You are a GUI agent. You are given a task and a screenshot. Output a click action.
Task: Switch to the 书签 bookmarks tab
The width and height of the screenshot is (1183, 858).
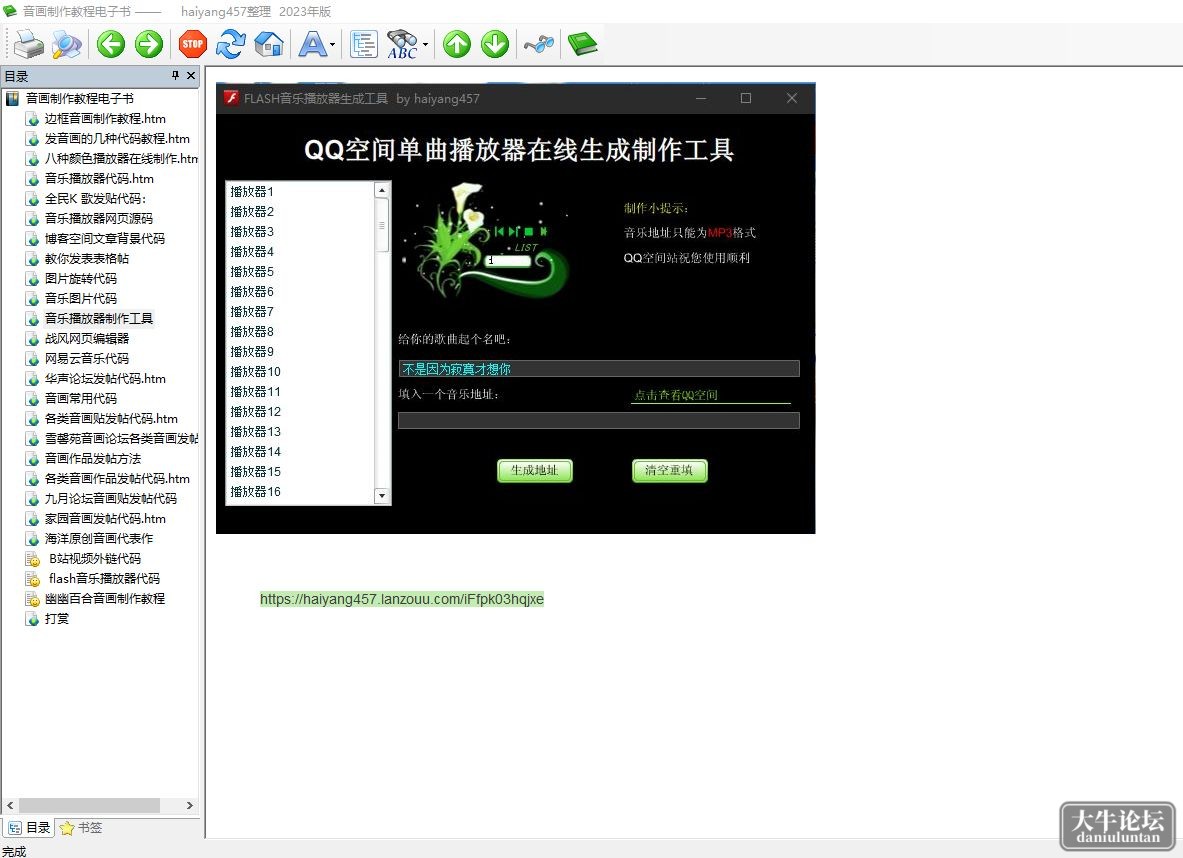tap(81, 828)
